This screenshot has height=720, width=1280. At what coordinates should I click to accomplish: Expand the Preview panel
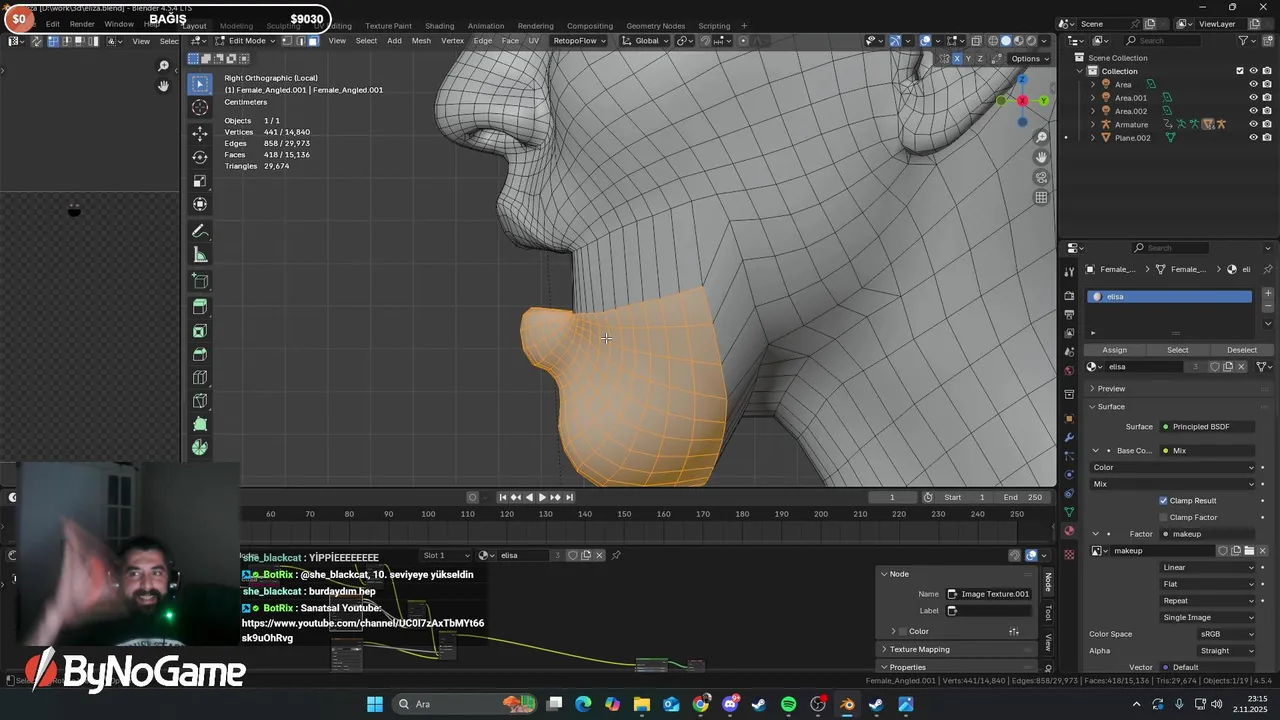[x=1111, y=389]
